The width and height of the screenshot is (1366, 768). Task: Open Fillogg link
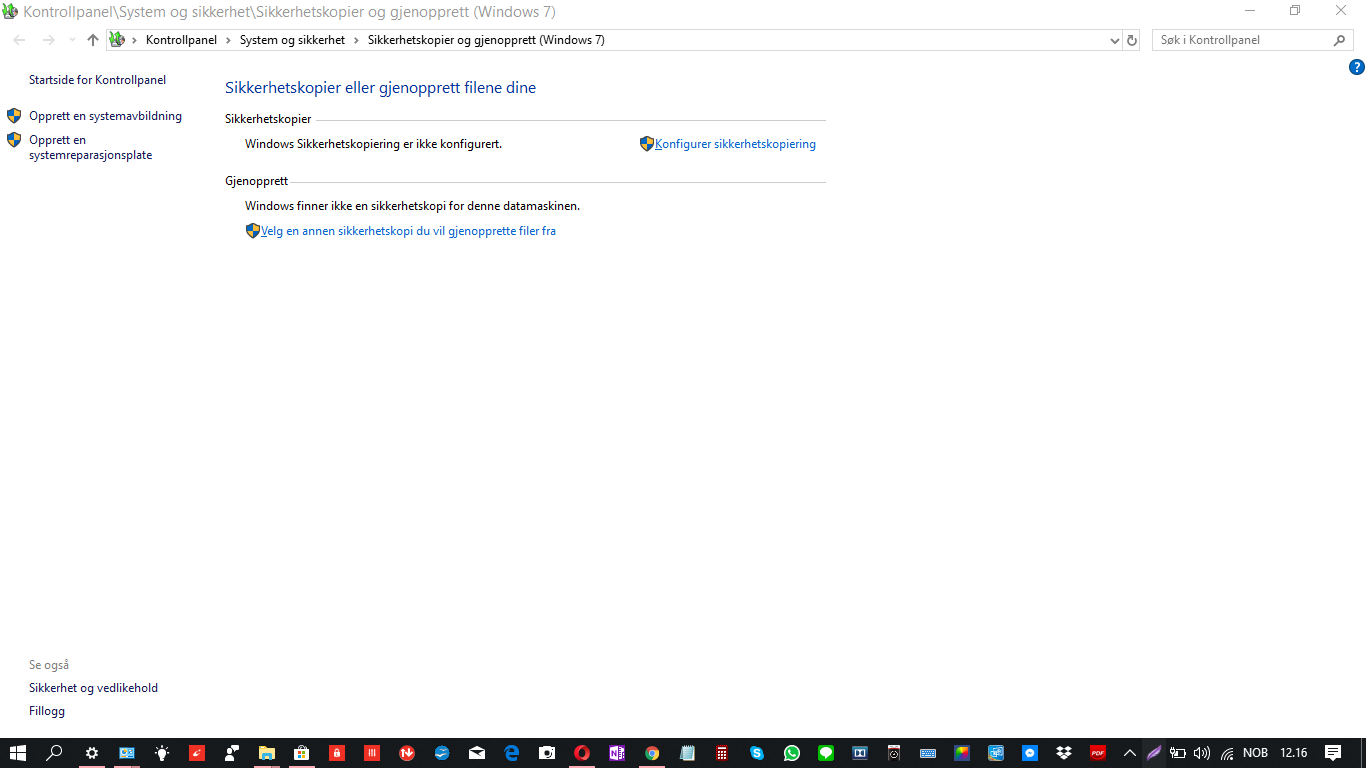tap(47, 711)
